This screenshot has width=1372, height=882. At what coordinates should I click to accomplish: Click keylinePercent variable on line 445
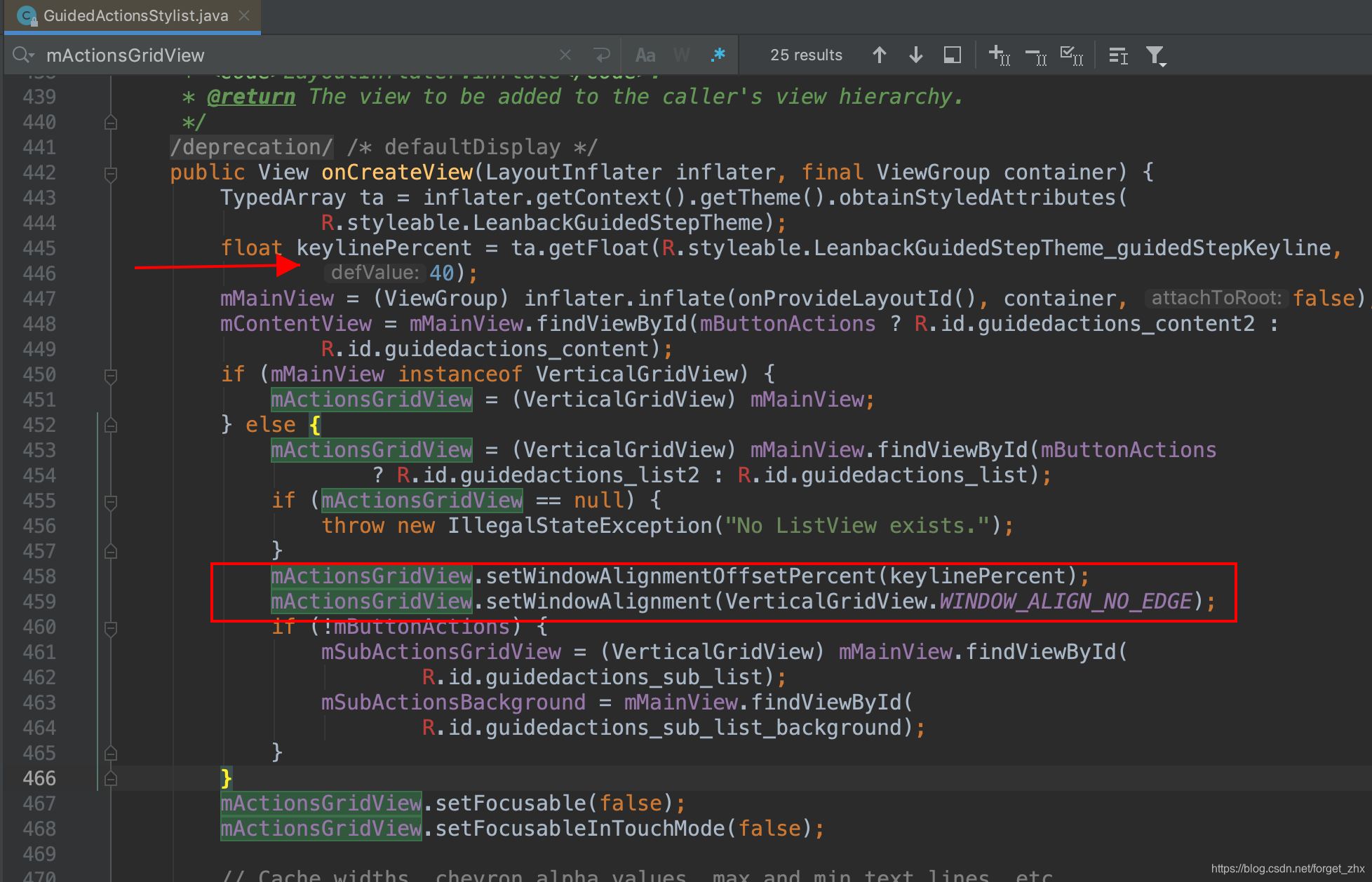[384, 248]
